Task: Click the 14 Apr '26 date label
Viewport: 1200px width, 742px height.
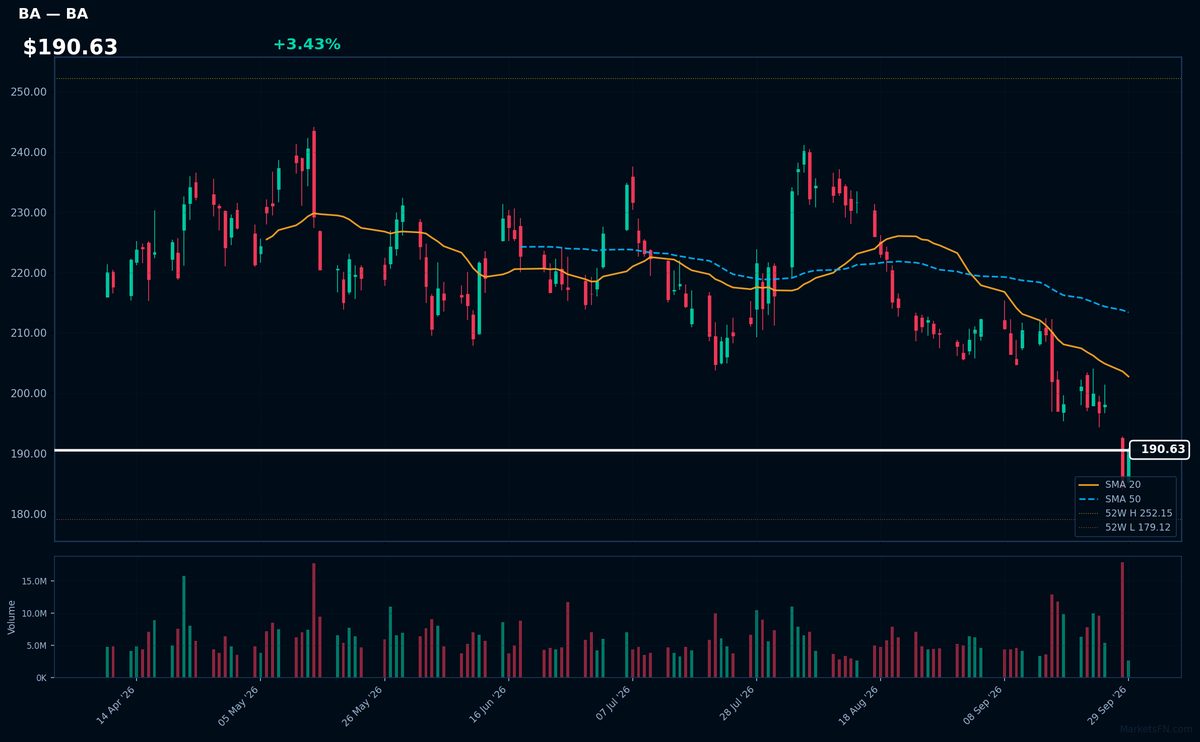Action: pyautogui.click(x=116, y=706)
